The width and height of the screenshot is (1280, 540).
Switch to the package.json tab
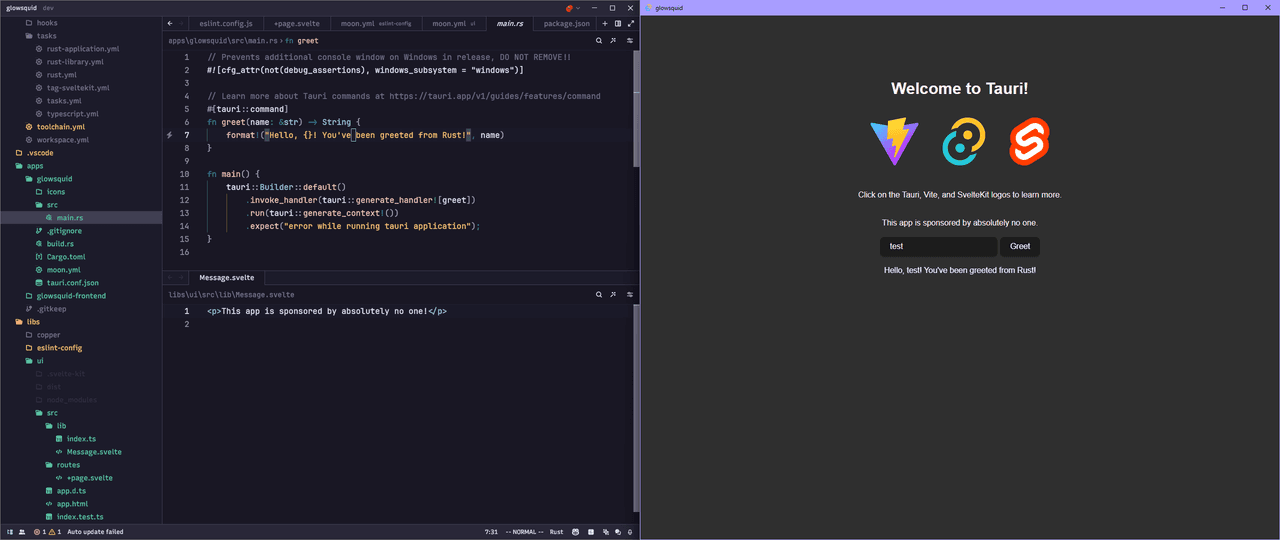pyautogui.click(x=566, y=23)
